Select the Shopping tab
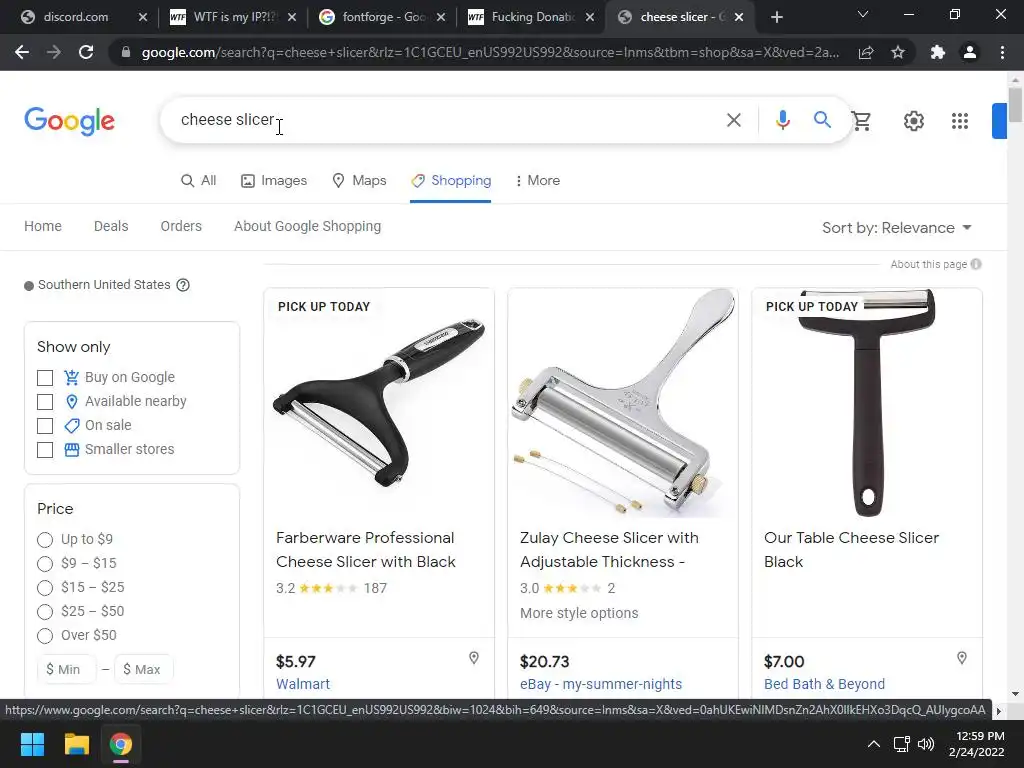1024x768 pixels. 451,180
